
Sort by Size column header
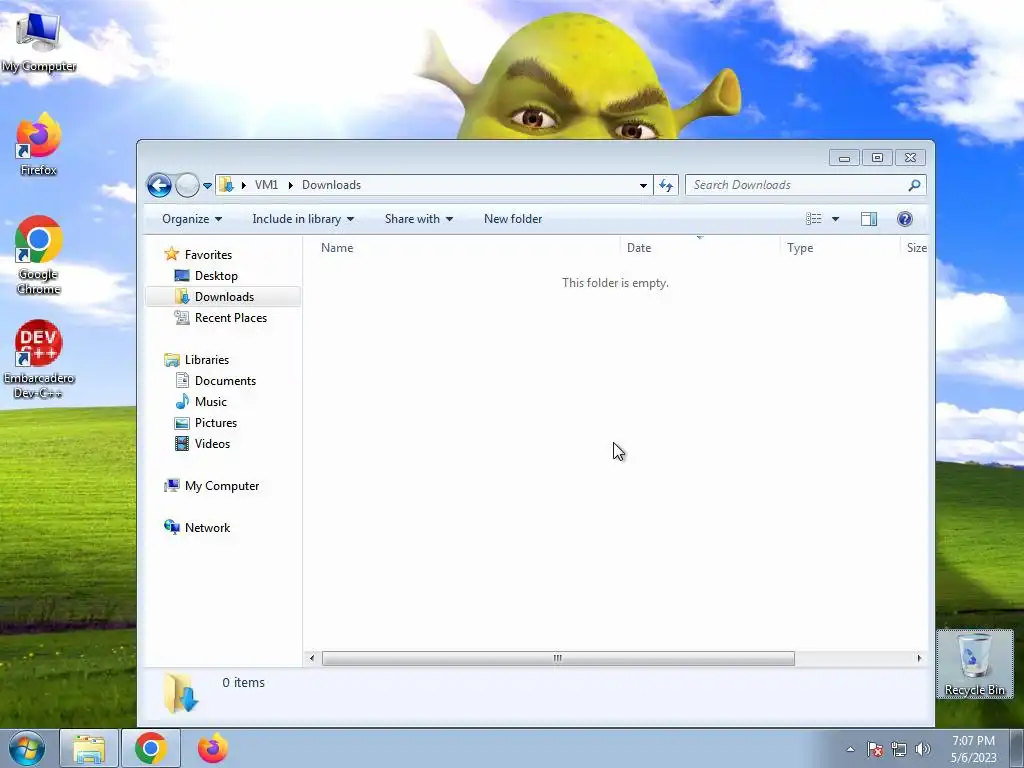click(x=915, y=248)
